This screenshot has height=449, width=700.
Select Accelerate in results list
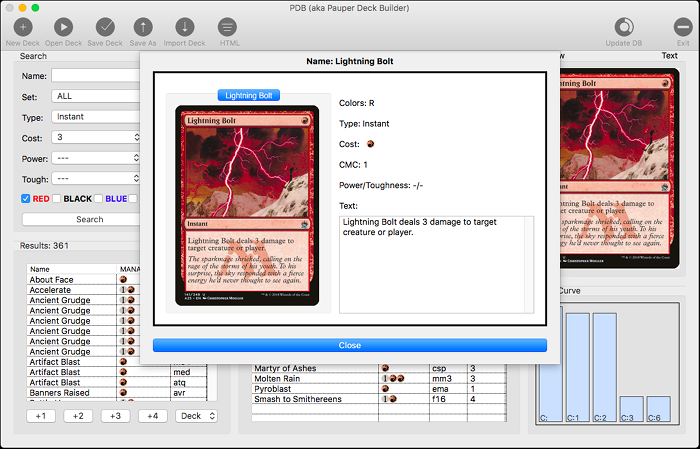[x=71, y=290]
